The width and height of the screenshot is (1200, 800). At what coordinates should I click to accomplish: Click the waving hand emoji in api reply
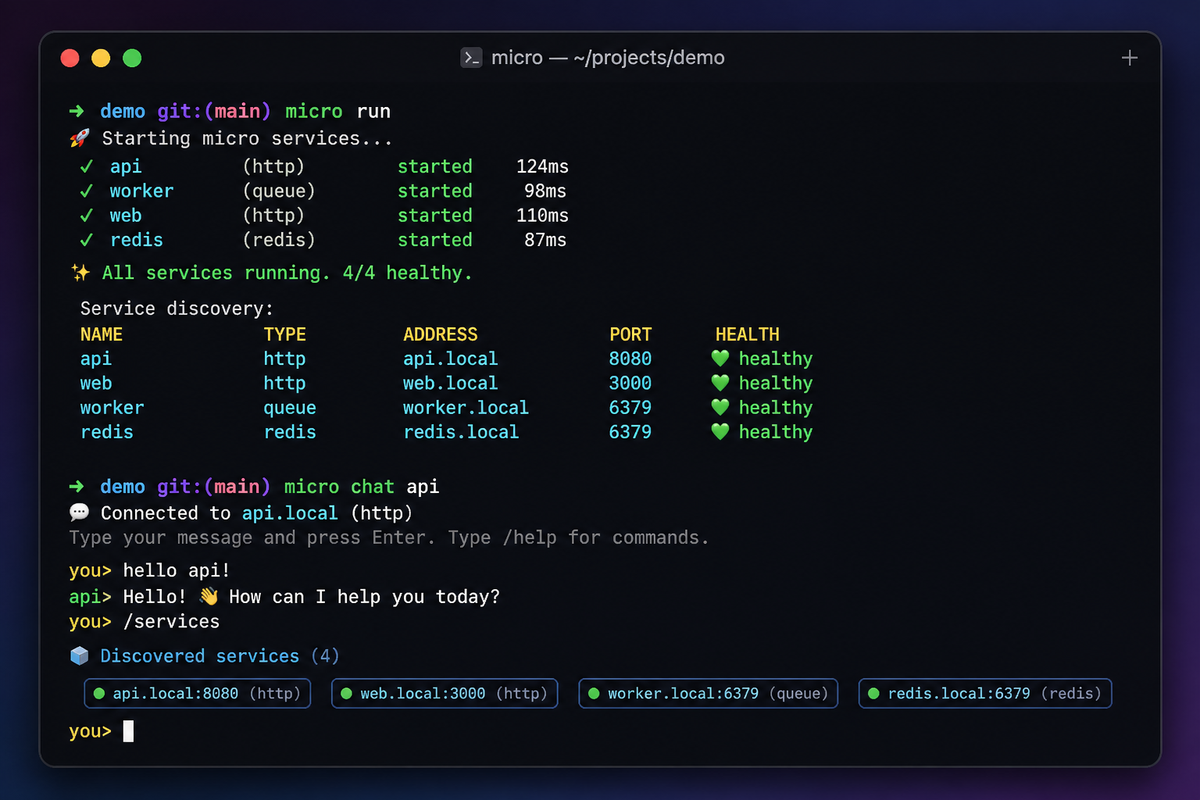click(208, 597)
